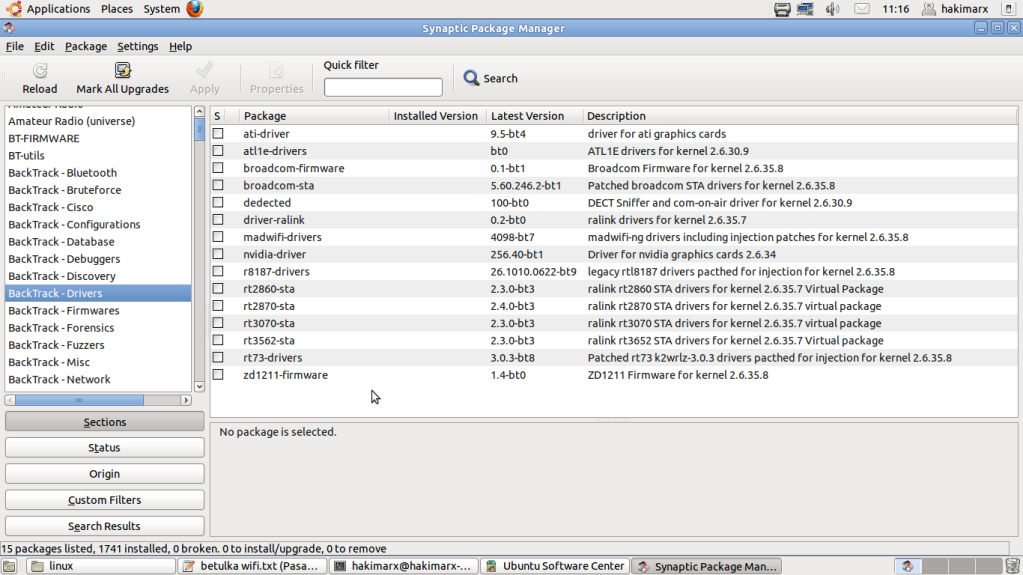Toggle the zd1211-firmware checkbox
Image resolution: width=1023 pixels, height=575 pixels.
pyautogui.click(x=218, y=375)
